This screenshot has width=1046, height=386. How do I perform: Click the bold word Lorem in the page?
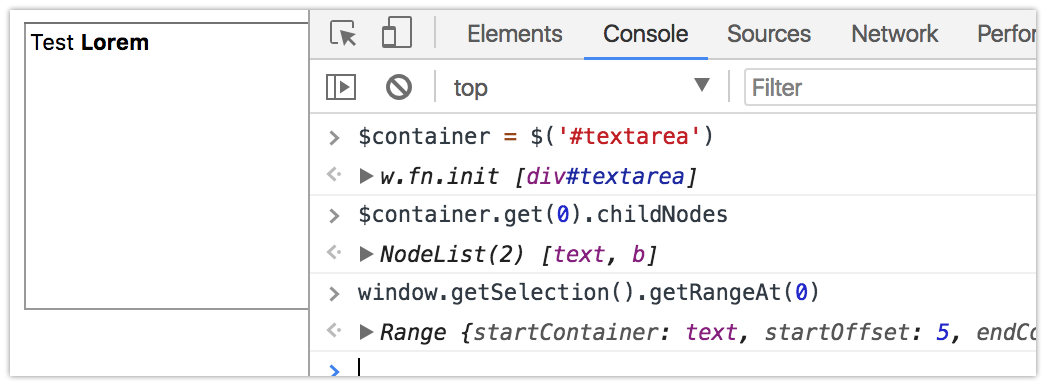115,43
